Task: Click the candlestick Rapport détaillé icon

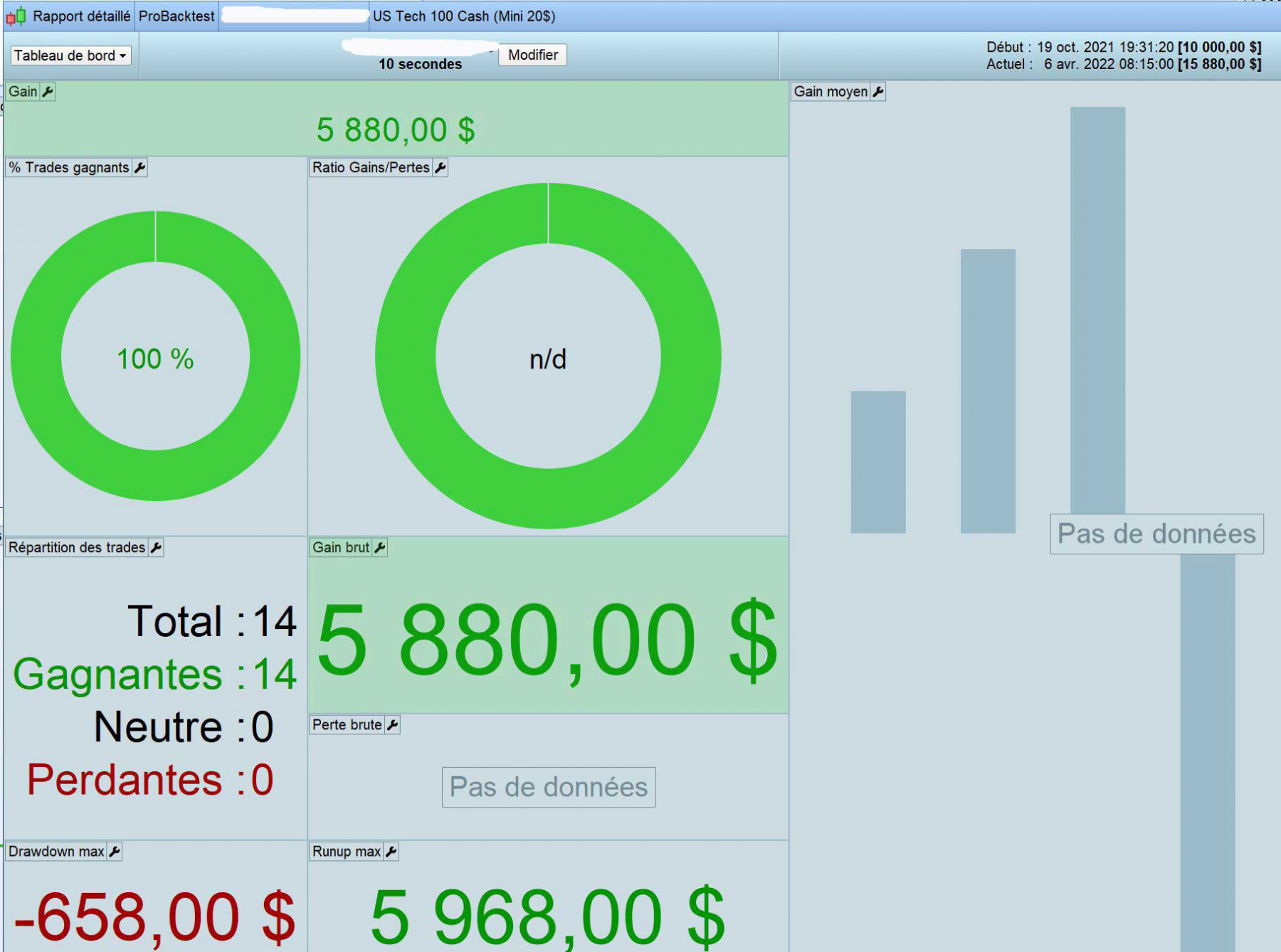Action: point(16,16)
